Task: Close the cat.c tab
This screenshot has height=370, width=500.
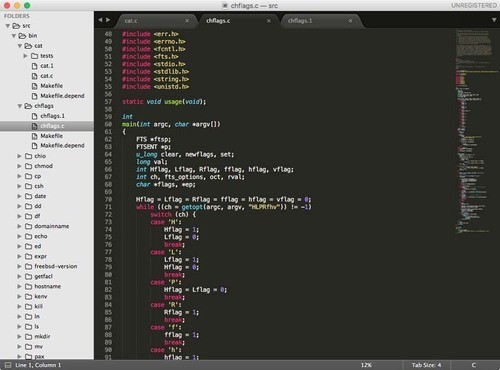Action: pos(187,21)
